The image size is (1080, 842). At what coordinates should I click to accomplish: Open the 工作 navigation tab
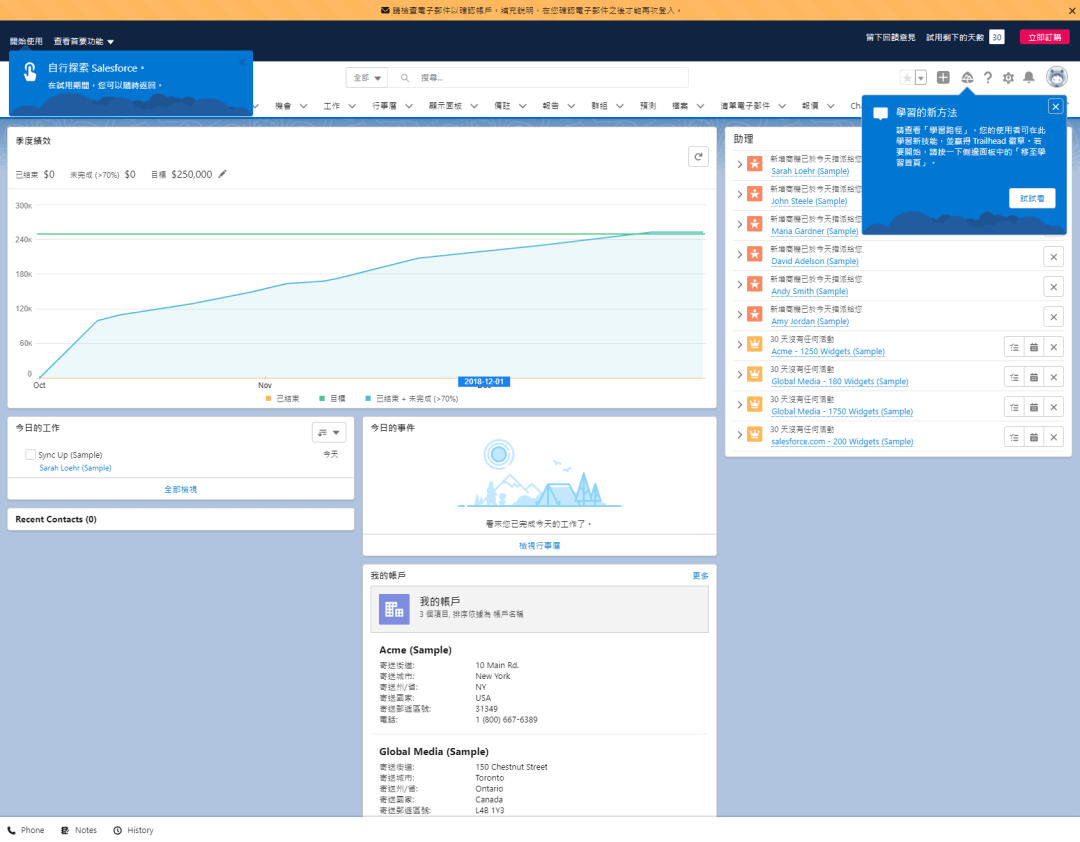click(x=332, y=106)
